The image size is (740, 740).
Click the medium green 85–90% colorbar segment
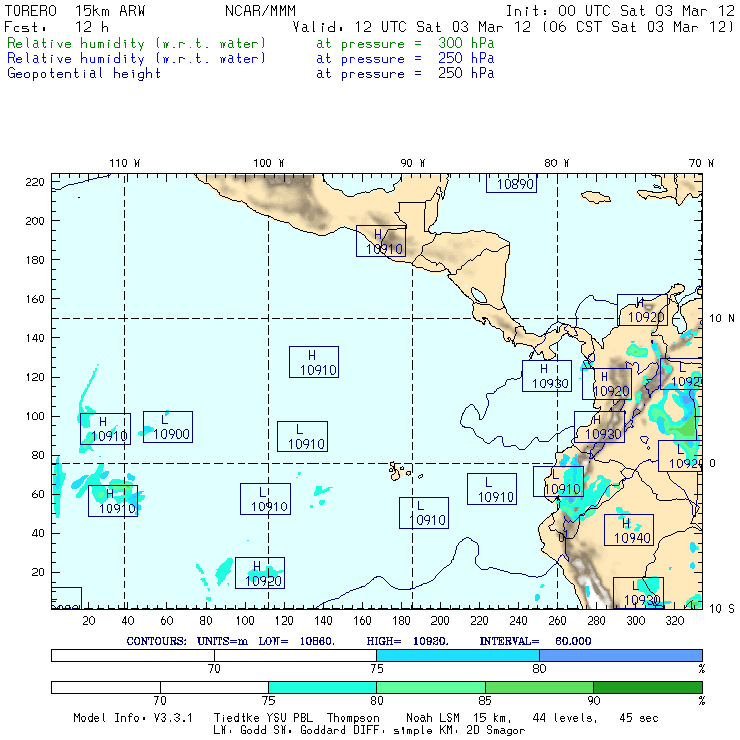[x=539, y=687]
